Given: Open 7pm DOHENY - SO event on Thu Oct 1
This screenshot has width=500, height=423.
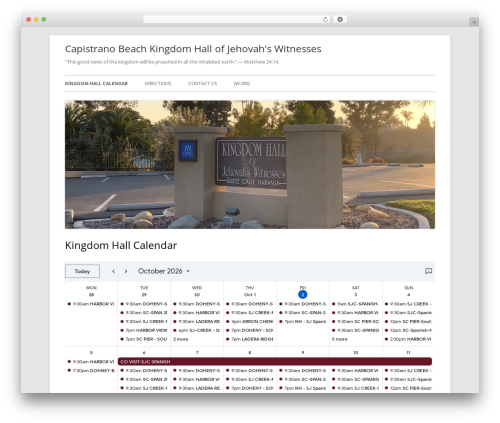Looking at the screenshot, I should [x=250, y=330].
